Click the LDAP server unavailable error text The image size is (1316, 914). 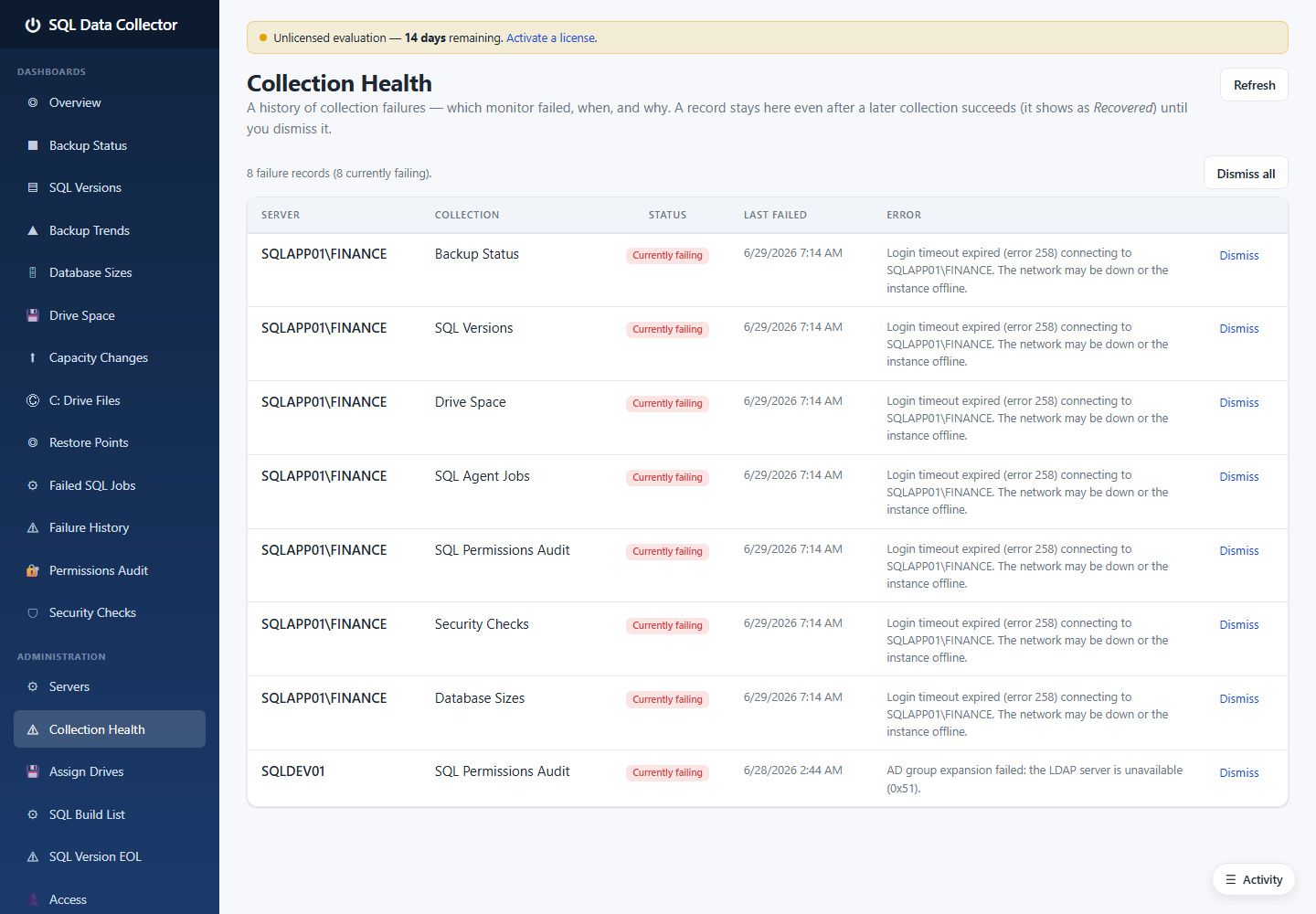point(1035,779)
